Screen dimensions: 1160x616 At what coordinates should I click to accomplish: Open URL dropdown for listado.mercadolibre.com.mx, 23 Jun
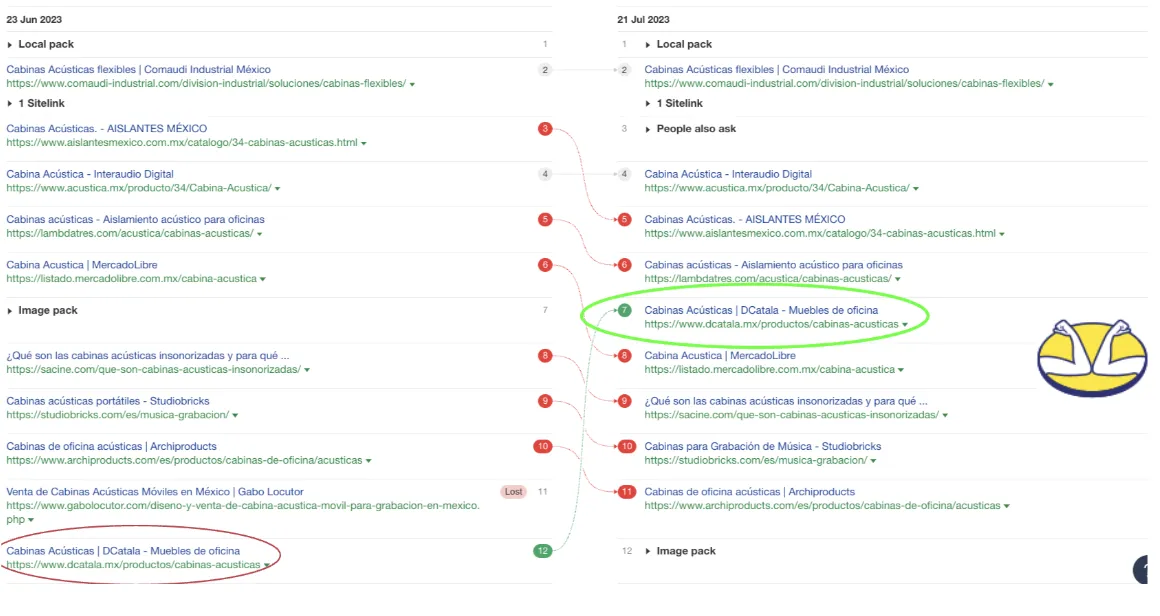pos(263,280)
